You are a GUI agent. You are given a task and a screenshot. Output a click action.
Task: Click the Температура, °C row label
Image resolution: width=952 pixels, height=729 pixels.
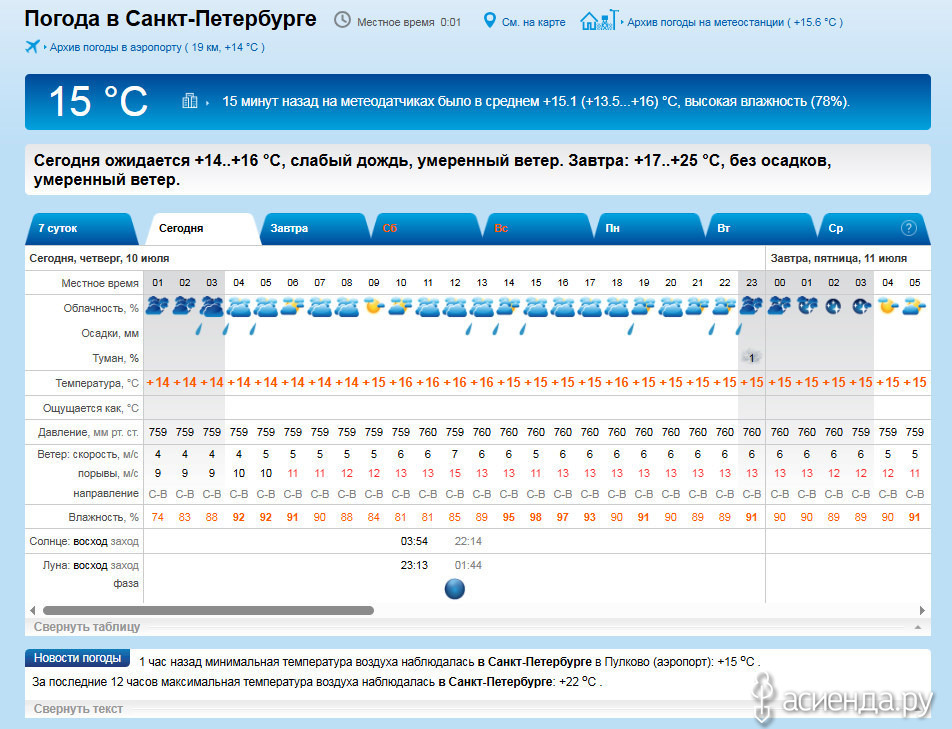pyautogui.click(x=97, y=384)
